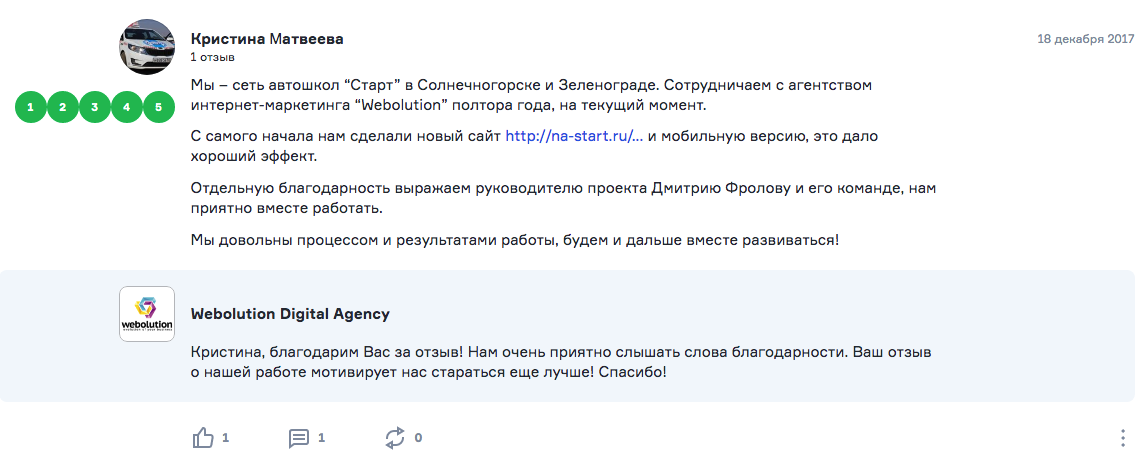This screenshot has height=466, width=1136.
Task: Open Кристина Матвеева's profile name
Action: click(267, 39)
